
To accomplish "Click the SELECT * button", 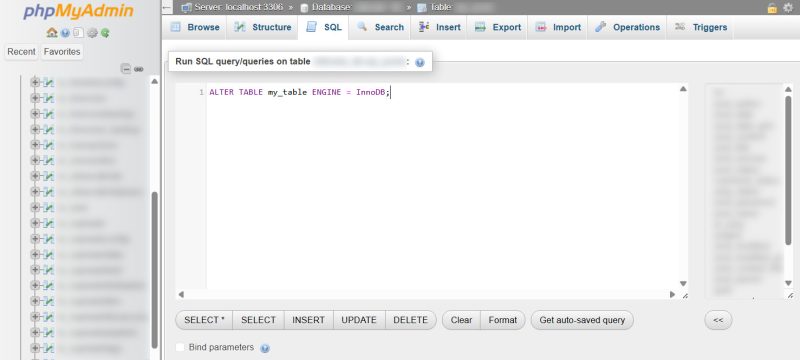I will click(x=204, y=320).
